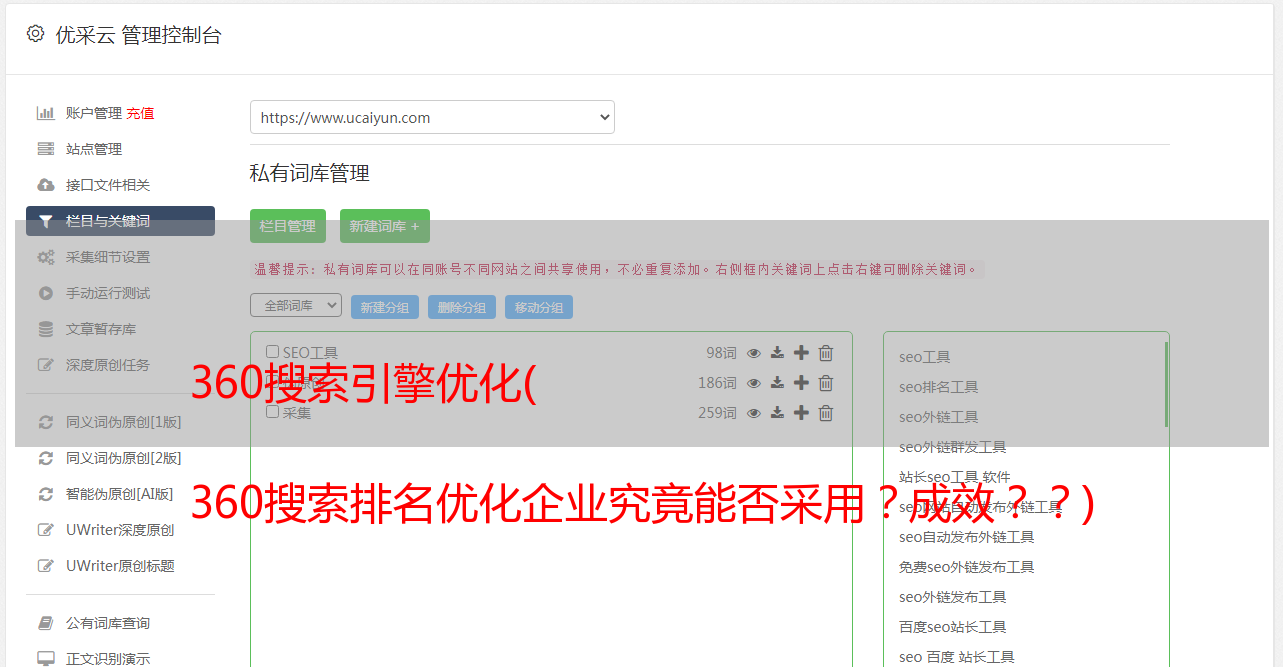This screenshot has height=667, width=1283.
Task: Expand the 全部词库 dropdown
Action: (296, 305)
